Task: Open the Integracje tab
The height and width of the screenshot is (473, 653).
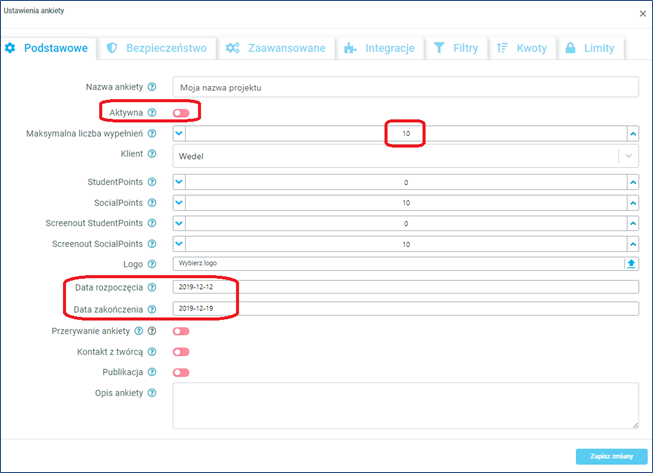Action: pyautogui.click(x=378, y=48)
